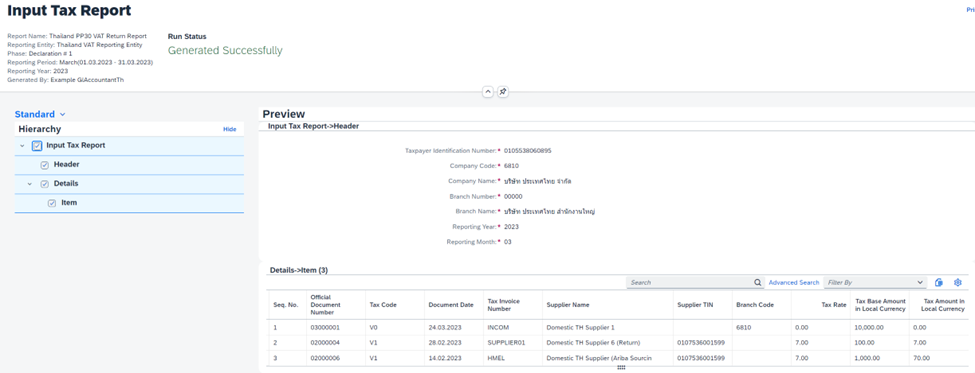Click the Official Document Number column header
The image size is (975, 373).
[335, 305]
